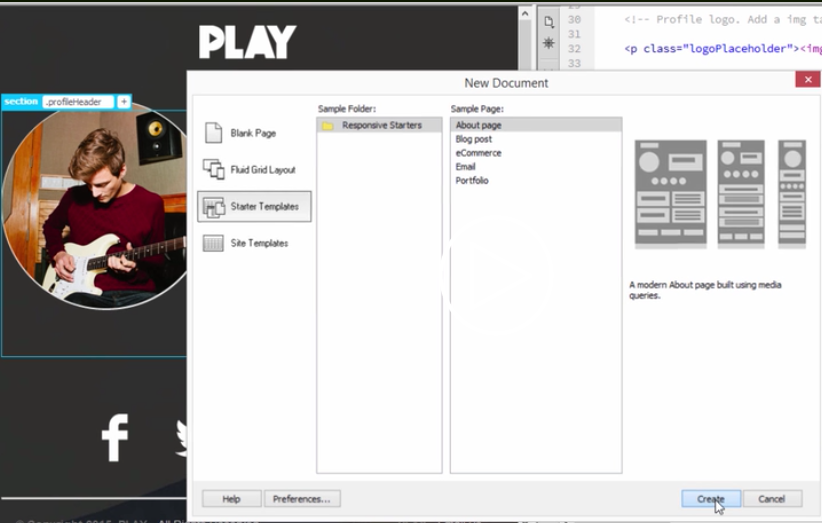Screen dimensions: 822x523
Task: Pick the eCommerce sample page
Action: [x=478, y=153]
